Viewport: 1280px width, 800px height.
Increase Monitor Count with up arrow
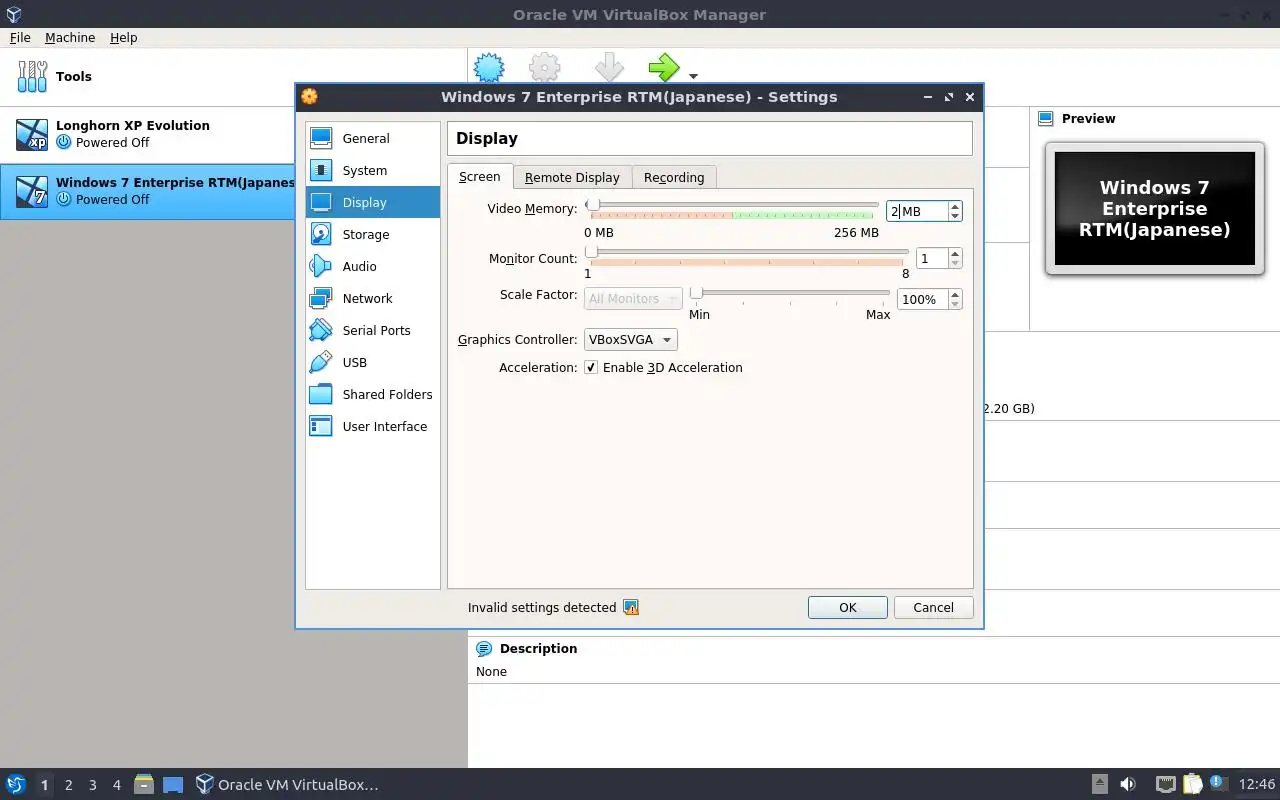click(x=955, y=253)
